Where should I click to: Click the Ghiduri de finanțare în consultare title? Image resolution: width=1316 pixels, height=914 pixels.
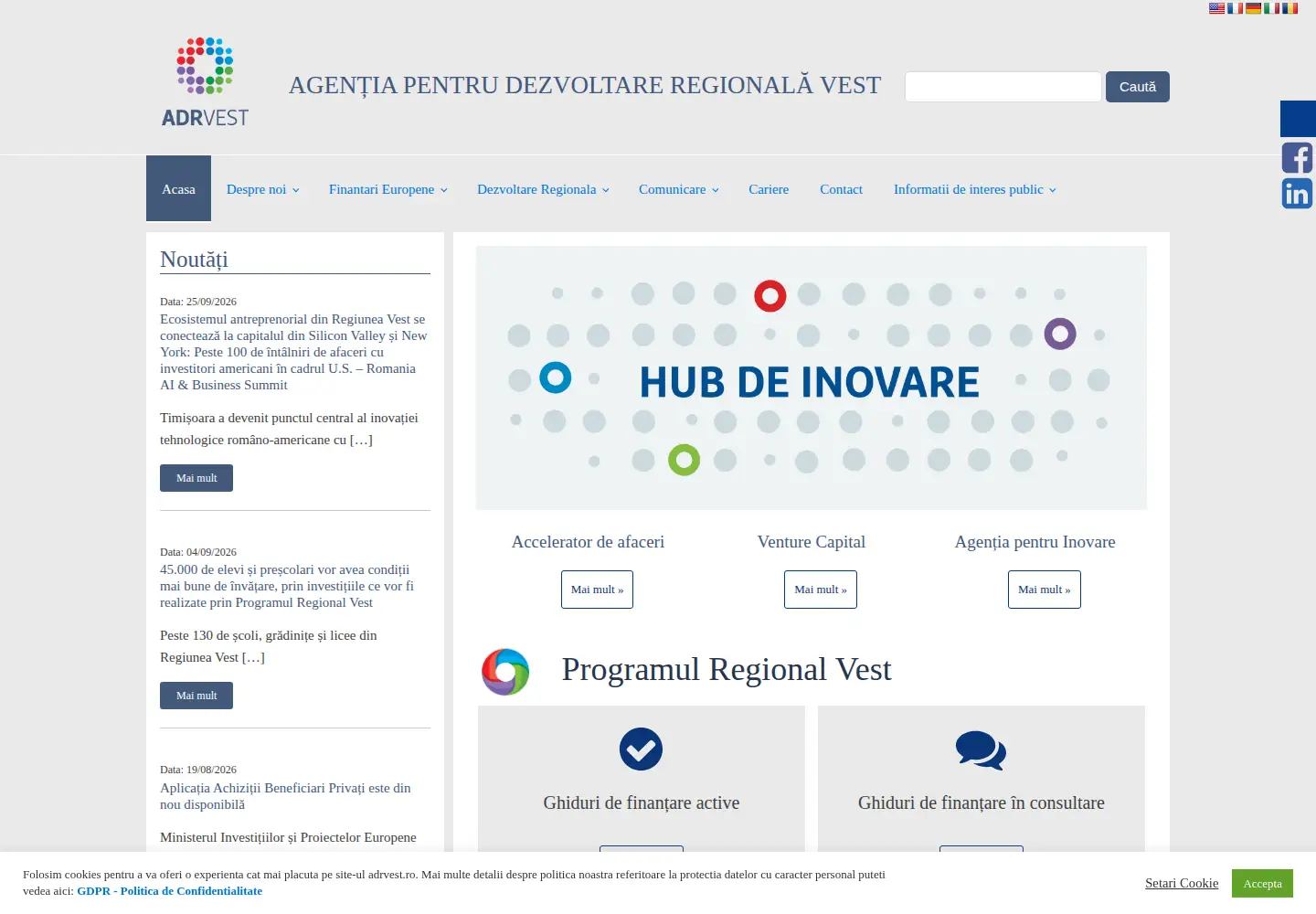pyautogui.click(x=982, y=802)
